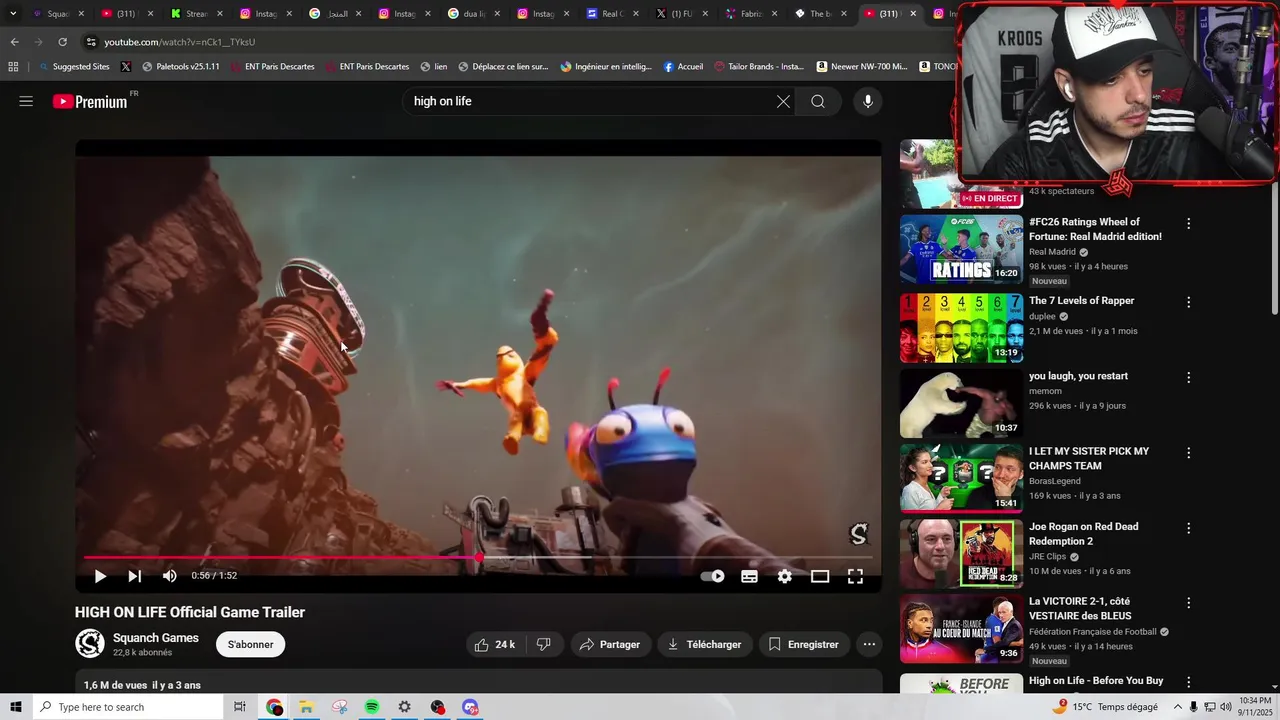Clear the search box with the X
This screenshot has width=1280, height=720.
tap(783, 101)
